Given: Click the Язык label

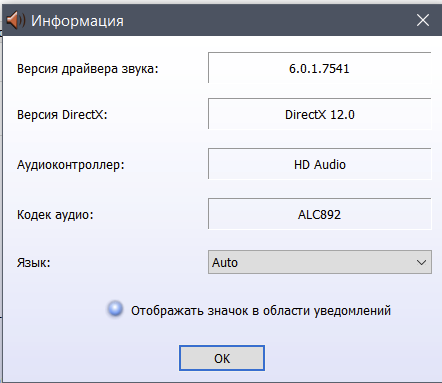Looking at the screenshot, I should (x=34, y=263).
